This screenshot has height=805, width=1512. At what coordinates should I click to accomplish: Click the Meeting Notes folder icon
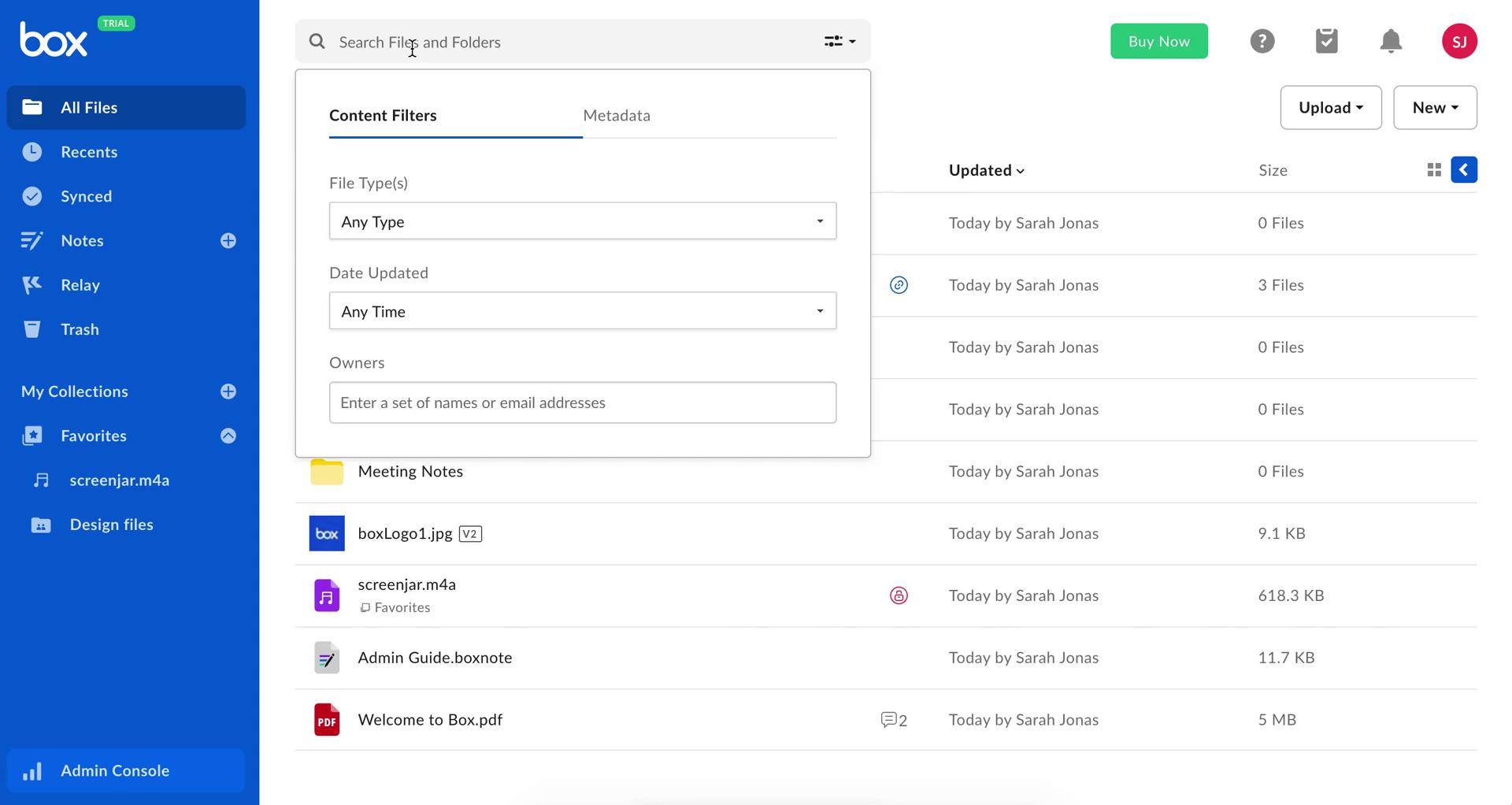click(327, 472)
